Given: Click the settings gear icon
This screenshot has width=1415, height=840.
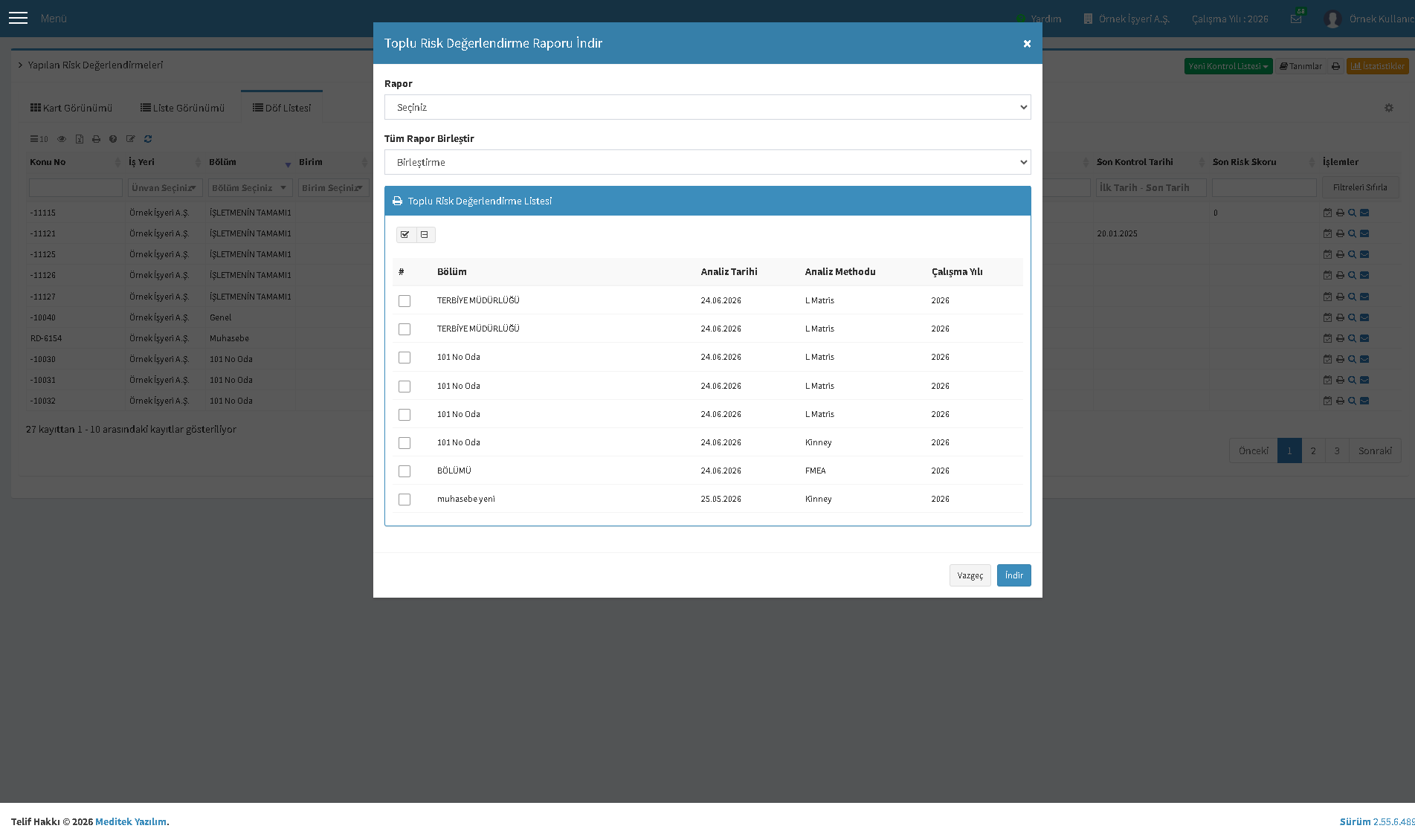Looking at the screenshot, I should coord(1389,108).
